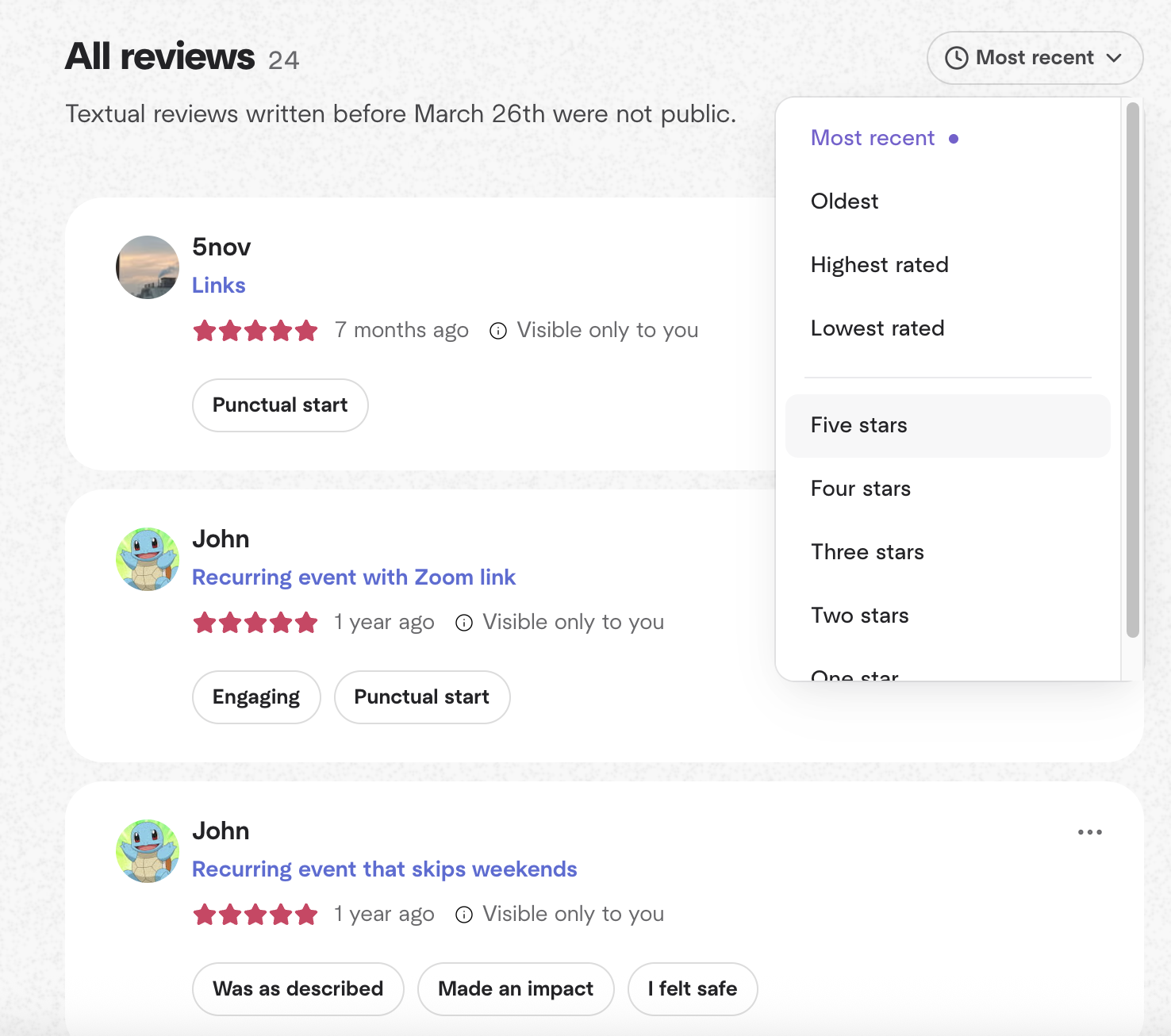Show only Three stars reviews
This screenshot has height=1036, width=1171.
pyautogui.click(x=867, y=552)
